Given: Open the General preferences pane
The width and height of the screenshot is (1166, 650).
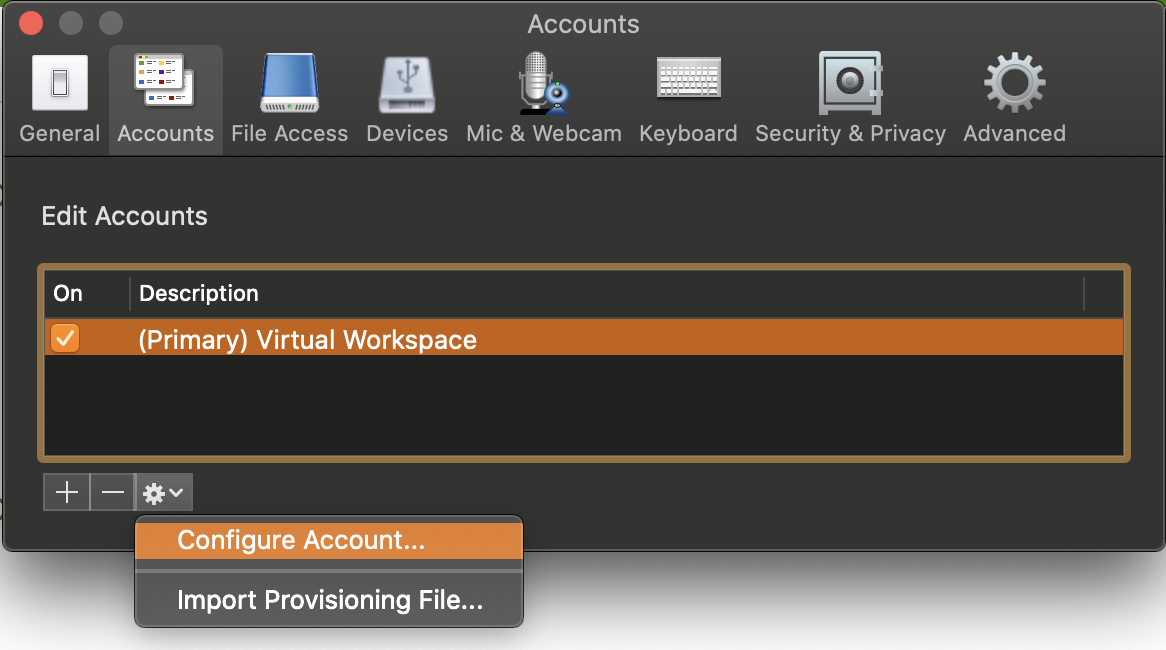Looking at the screenshot, I should [x=60, y=100].
